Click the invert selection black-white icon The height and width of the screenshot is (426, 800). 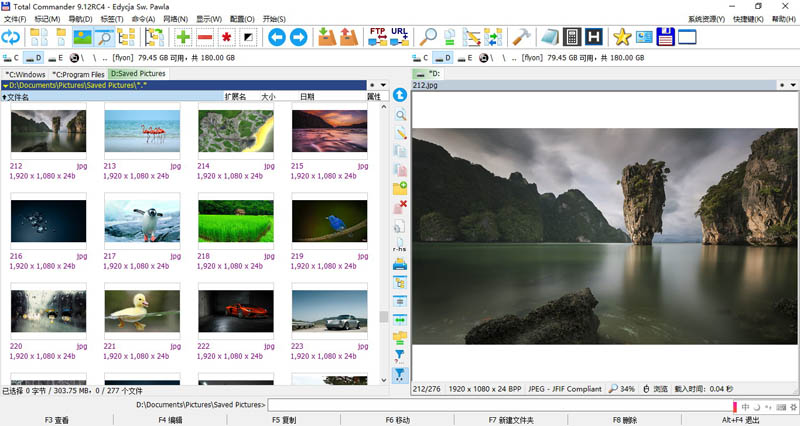pyautogui.click(x=248, y=37)
